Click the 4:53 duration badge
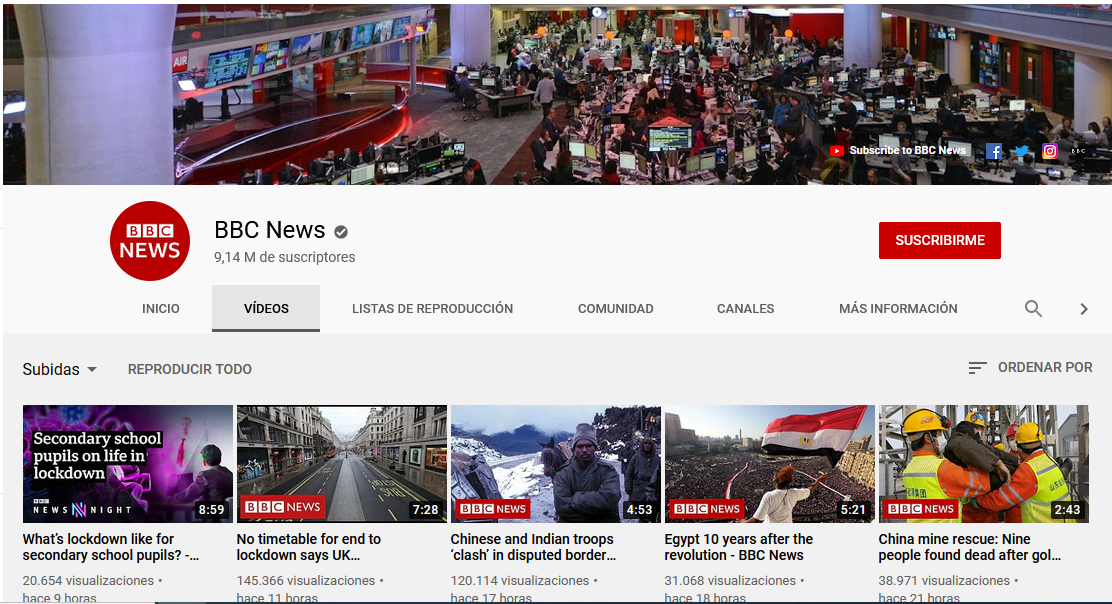Viewport: 1112px width, 604px height. pyautogui.click(x=639, y=510)
